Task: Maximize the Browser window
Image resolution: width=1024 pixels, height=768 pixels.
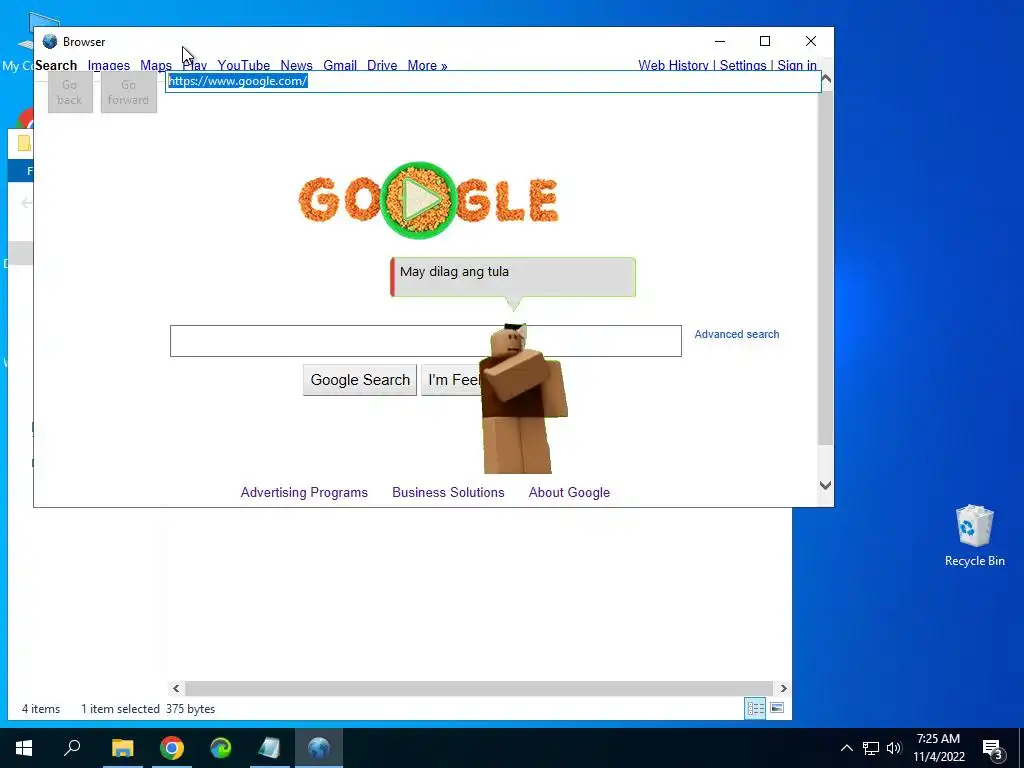Action: tap(765, 41)
